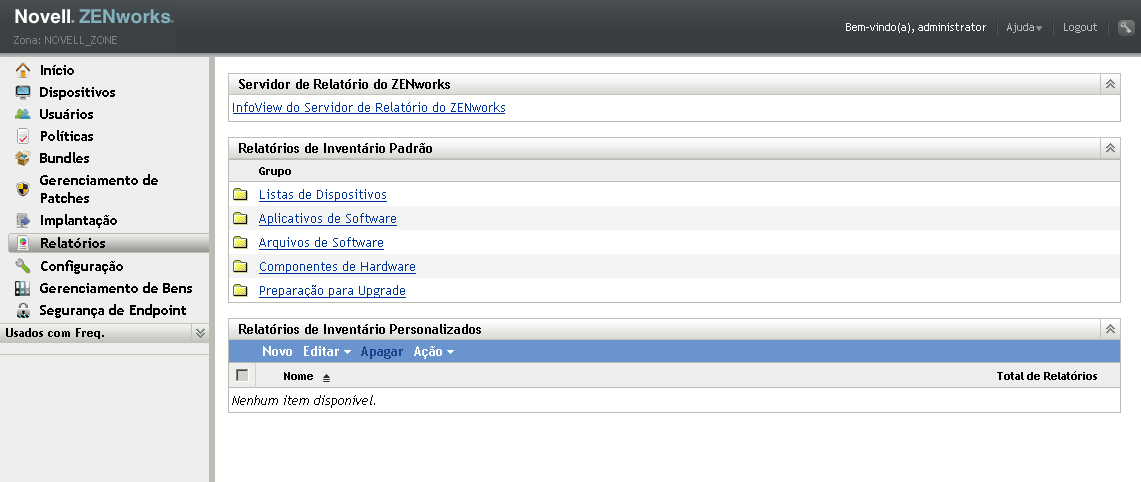Click the Dispositivos monitor icon
The image size is (1141, 482).
(23, 92)
